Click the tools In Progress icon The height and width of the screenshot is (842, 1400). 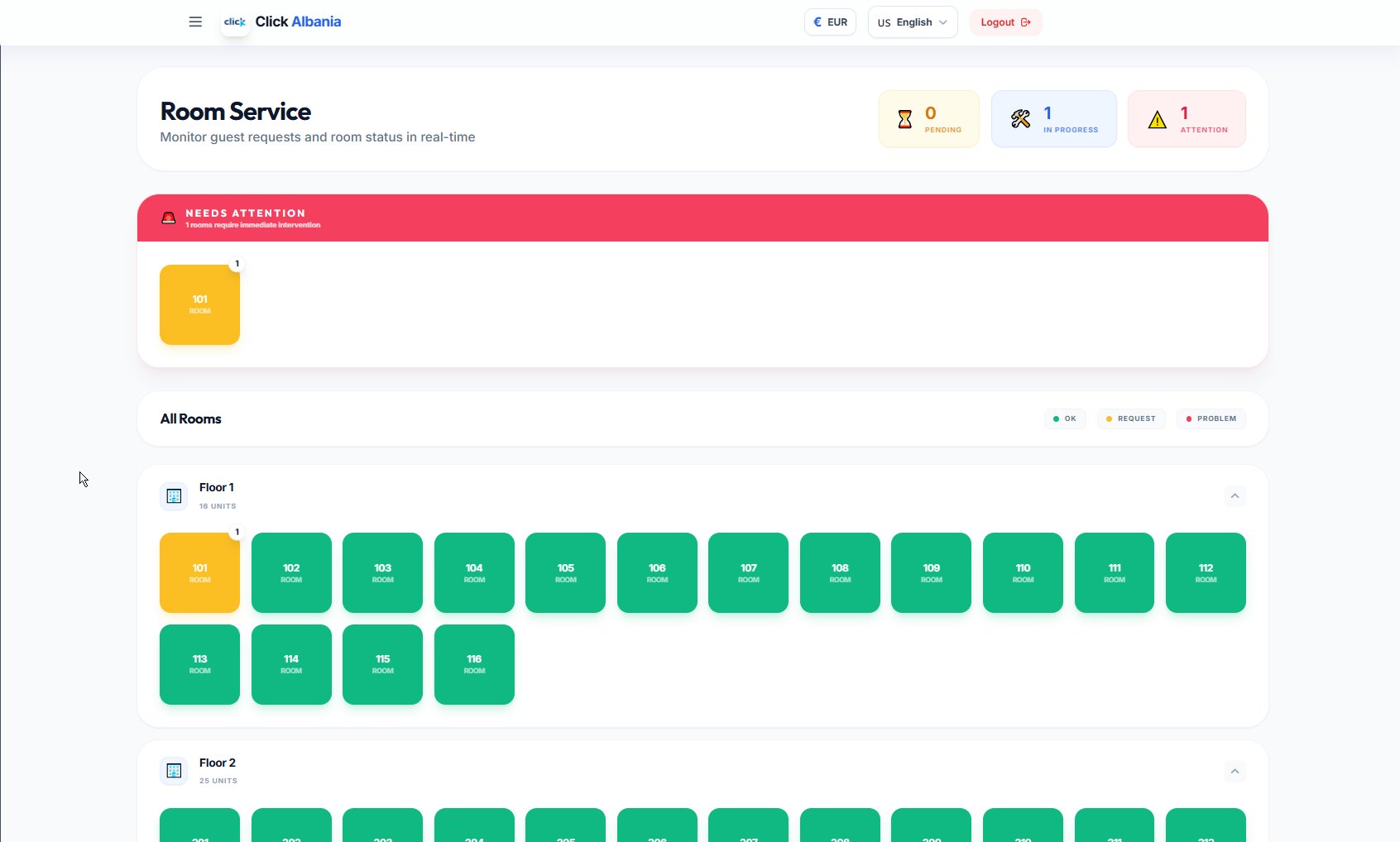(1020, 119)
